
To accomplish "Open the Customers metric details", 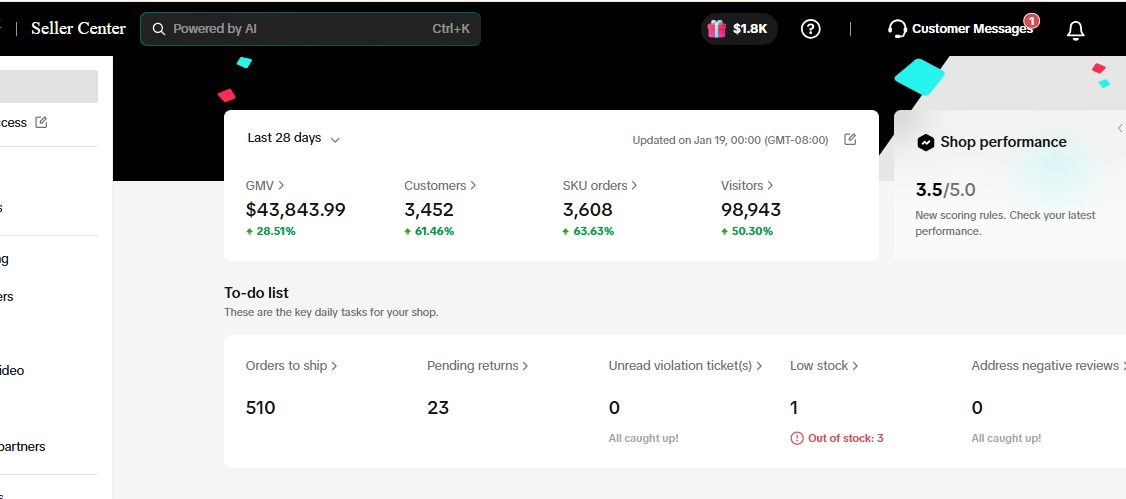I will 439,185.
